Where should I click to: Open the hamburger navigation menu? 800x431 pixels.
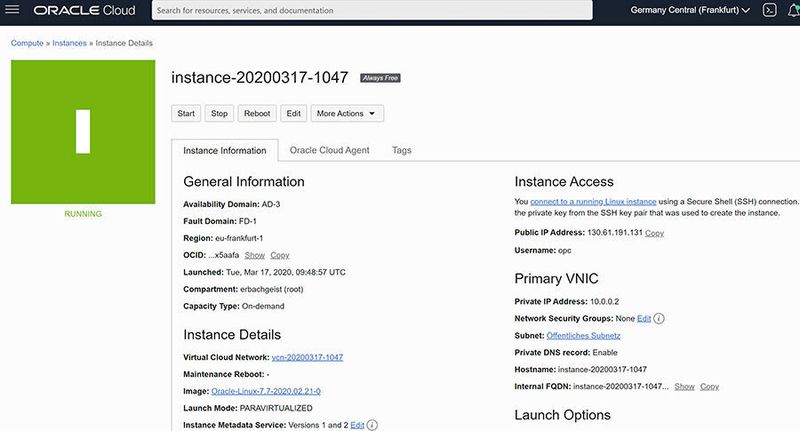click(x=14, y=11)
